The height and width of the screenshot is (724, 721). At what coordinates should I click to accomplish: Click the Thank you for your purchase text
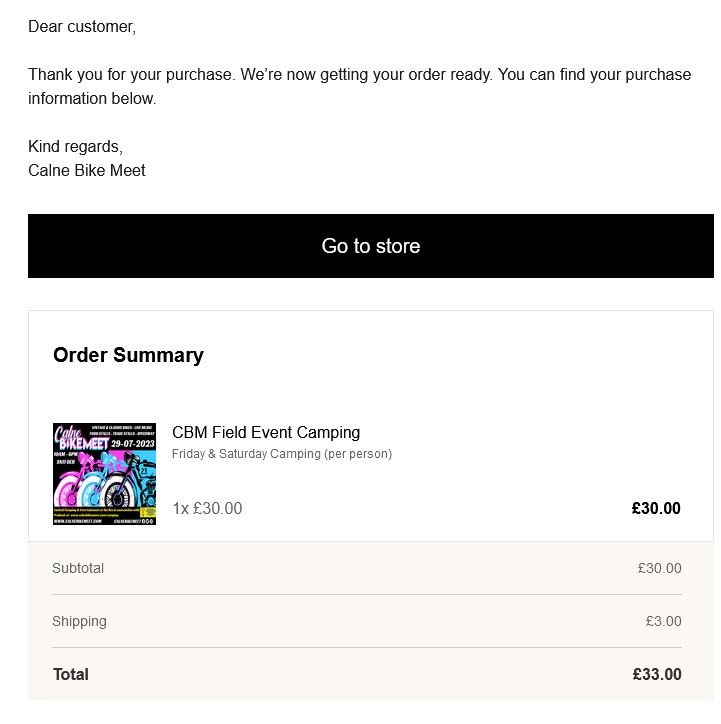[130, 74]
